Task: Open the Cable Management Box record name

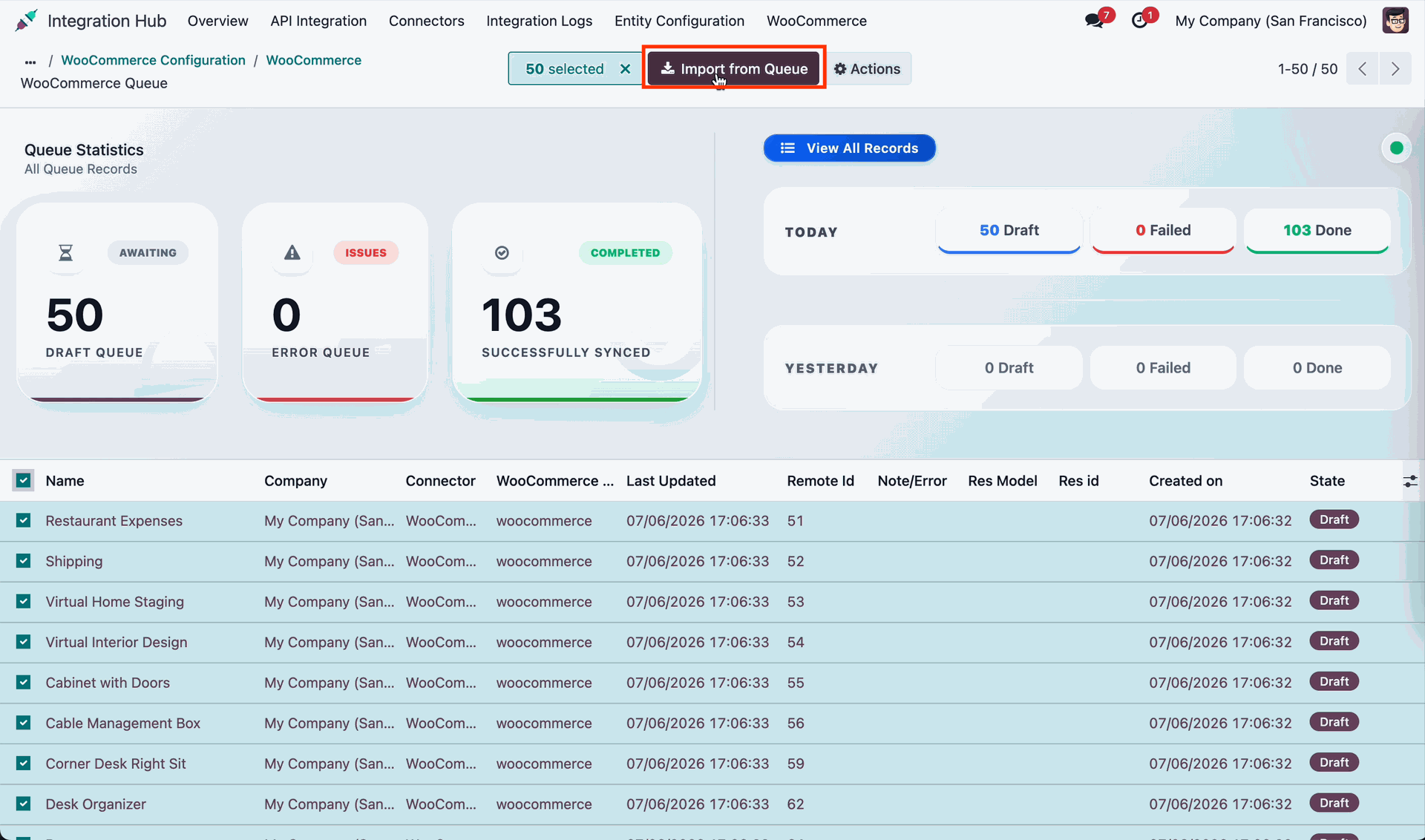Action: point(122,723)
